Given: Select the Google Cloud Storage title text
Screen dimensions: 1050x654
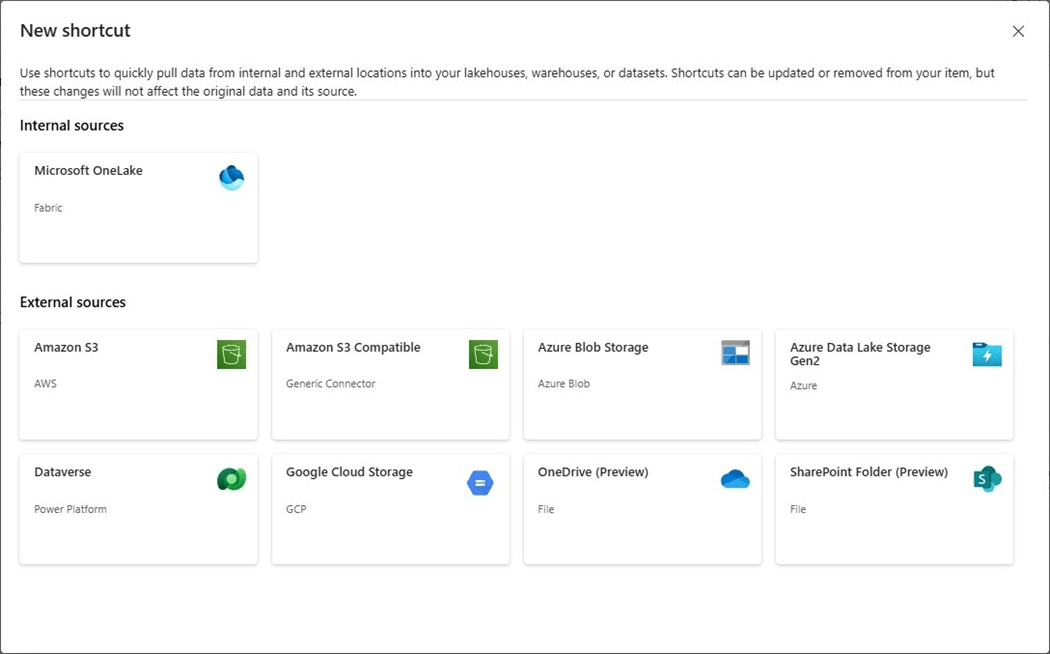Looking at the screenshot, I should click(349, 472).
